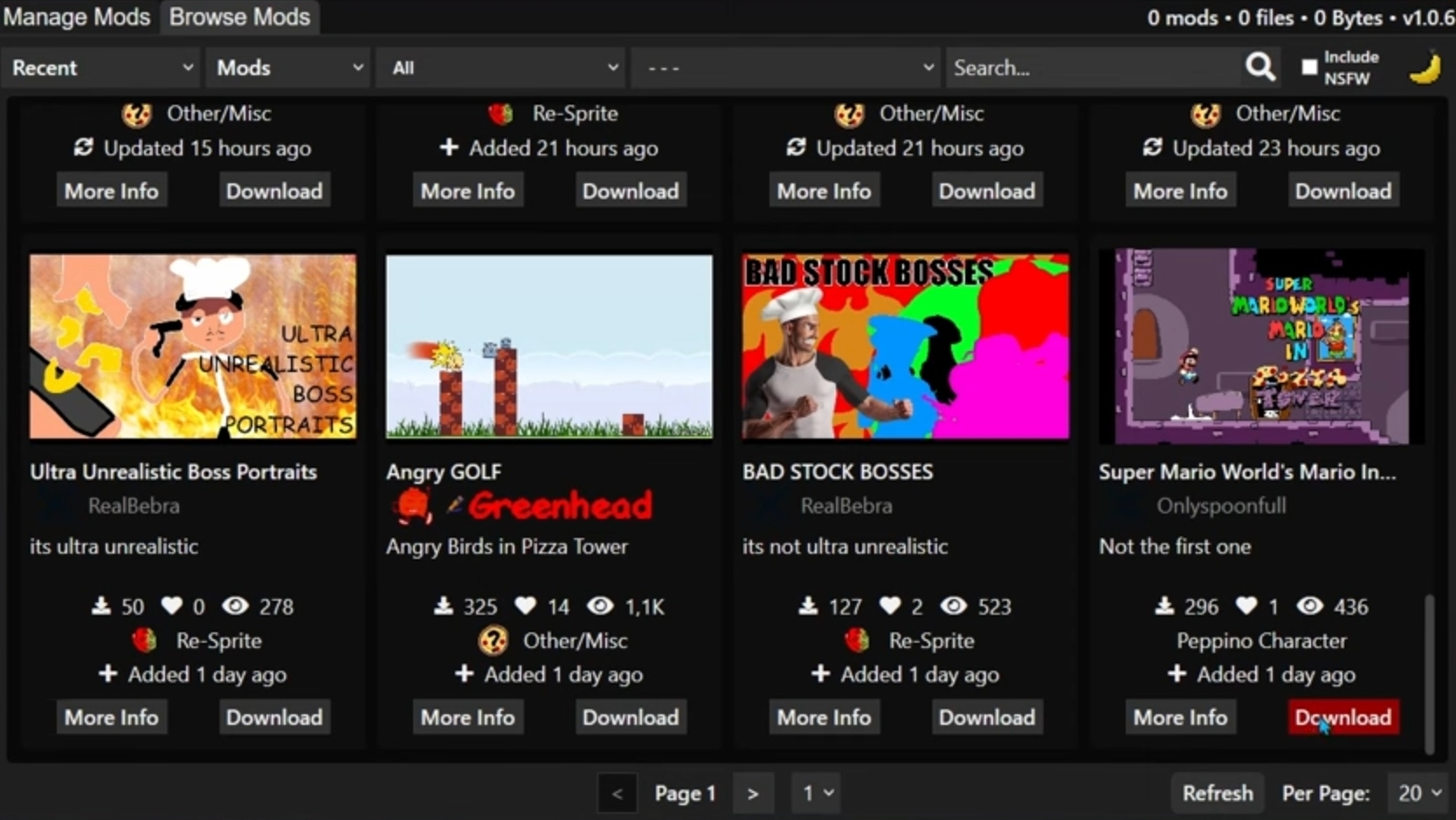1456x820 pixels.
Task: Click Re-Sprite category icon on Ultra Unrealistic card
Action: pos(144,640)
